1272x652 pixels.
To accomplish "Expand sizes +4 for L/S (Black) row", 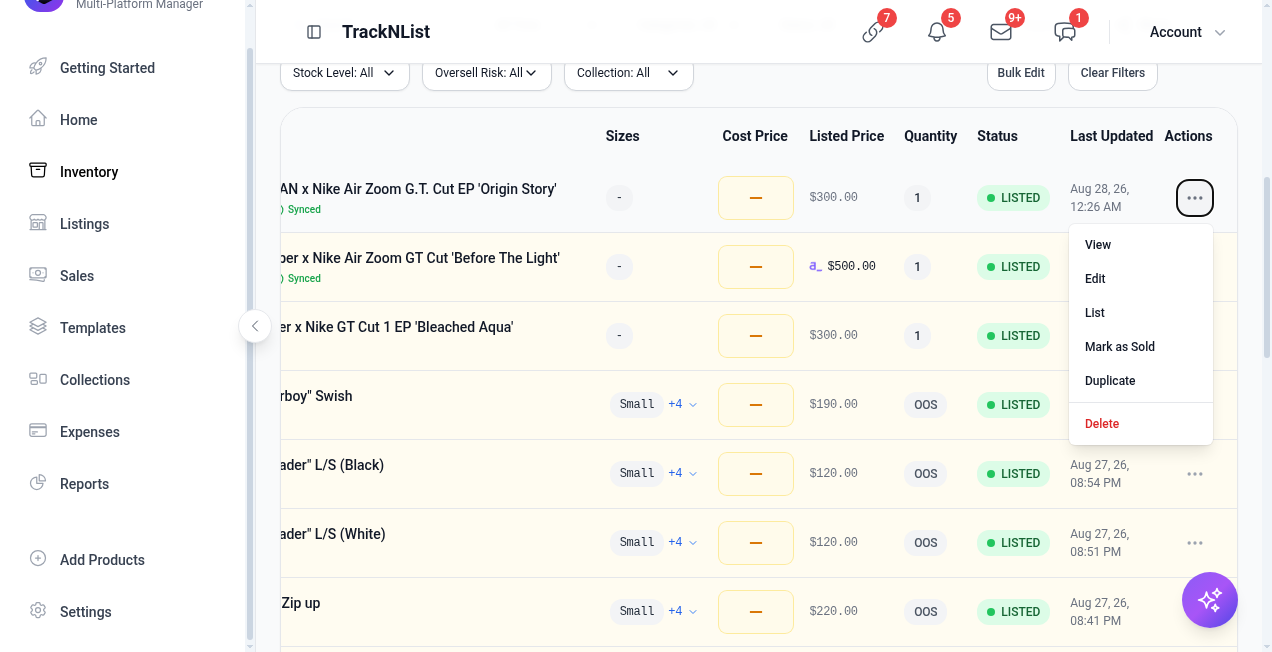I will click(x=683, y=473).
